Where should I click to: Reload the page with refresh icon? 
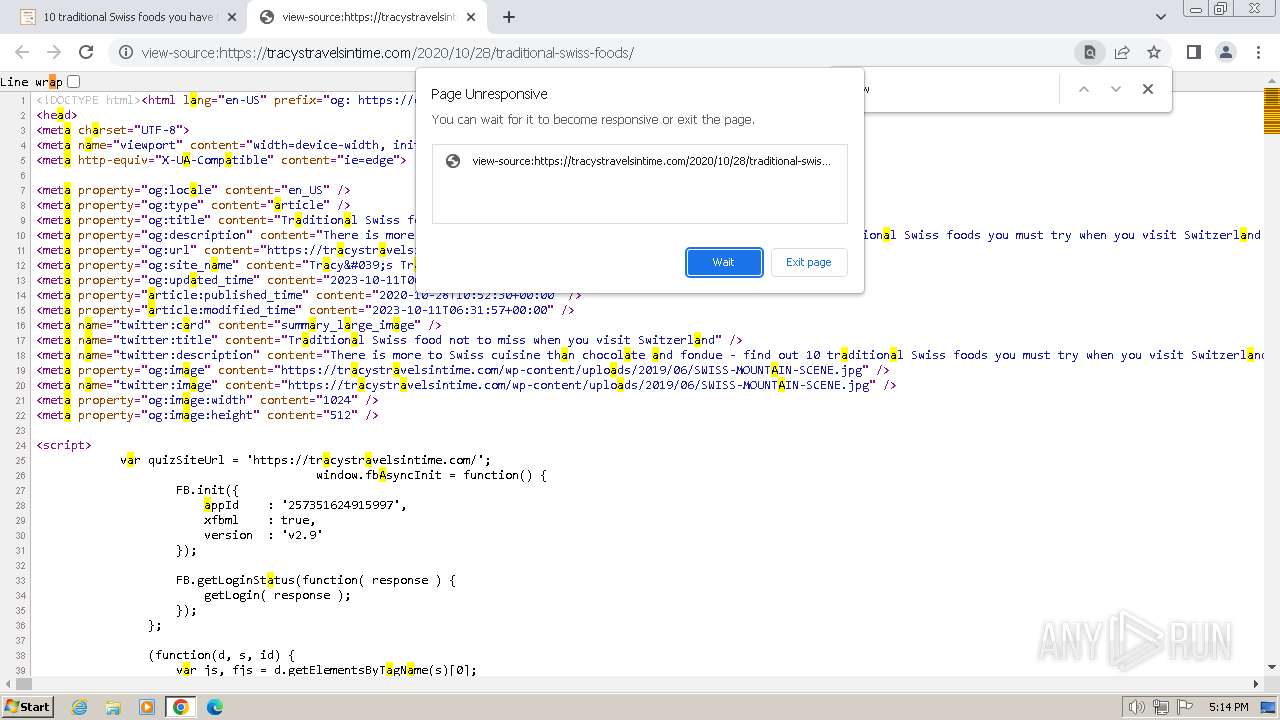click(86, 52)
